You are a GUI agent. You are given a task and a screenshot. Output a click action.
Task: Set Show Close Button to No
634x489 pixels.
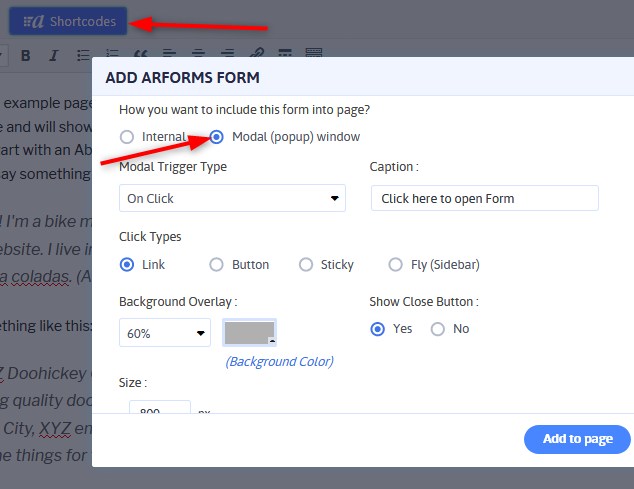coord(437,329)
